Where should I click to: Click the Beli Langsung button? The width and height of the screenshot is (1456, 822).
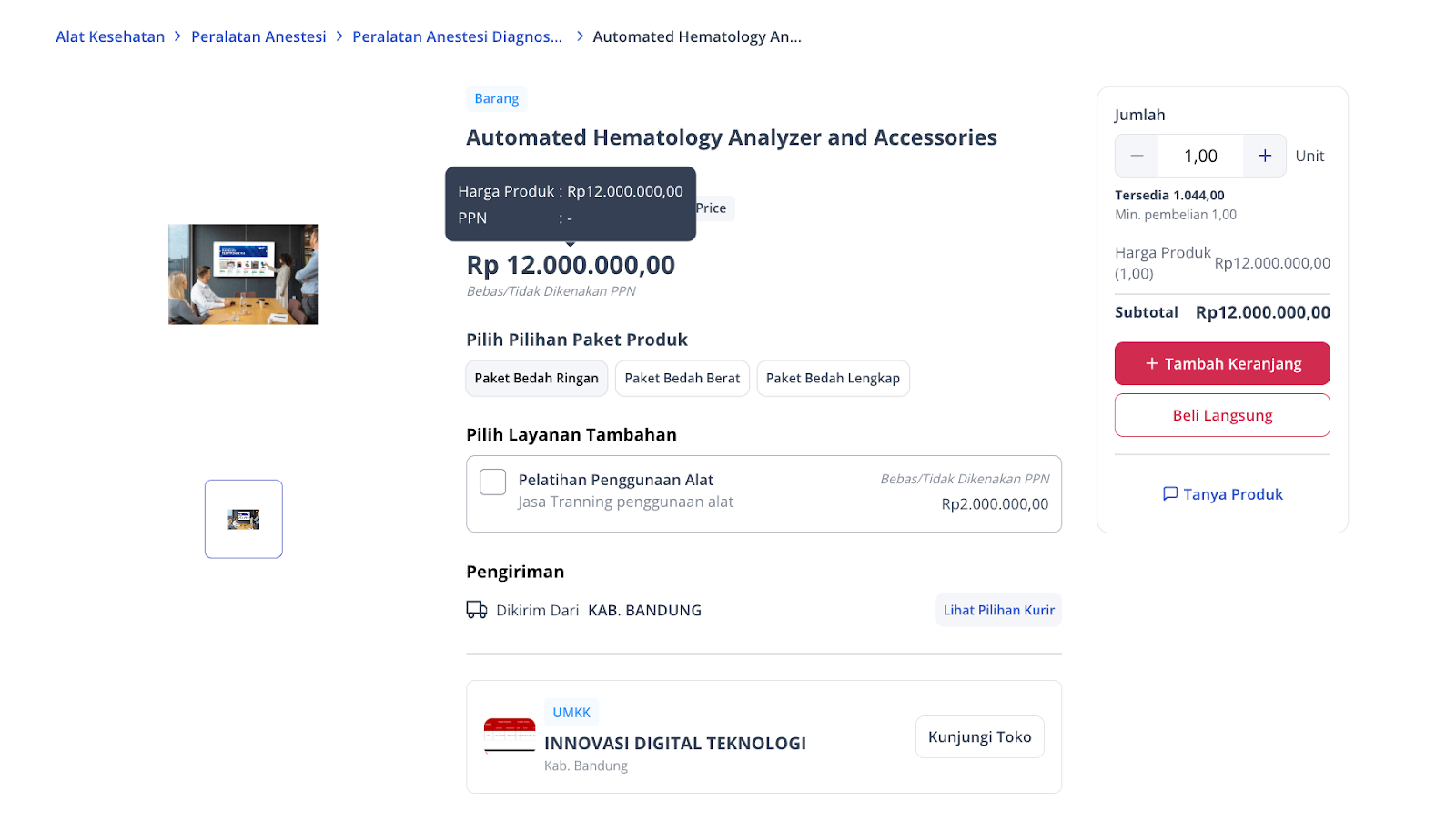click(x=1222, y=415)
